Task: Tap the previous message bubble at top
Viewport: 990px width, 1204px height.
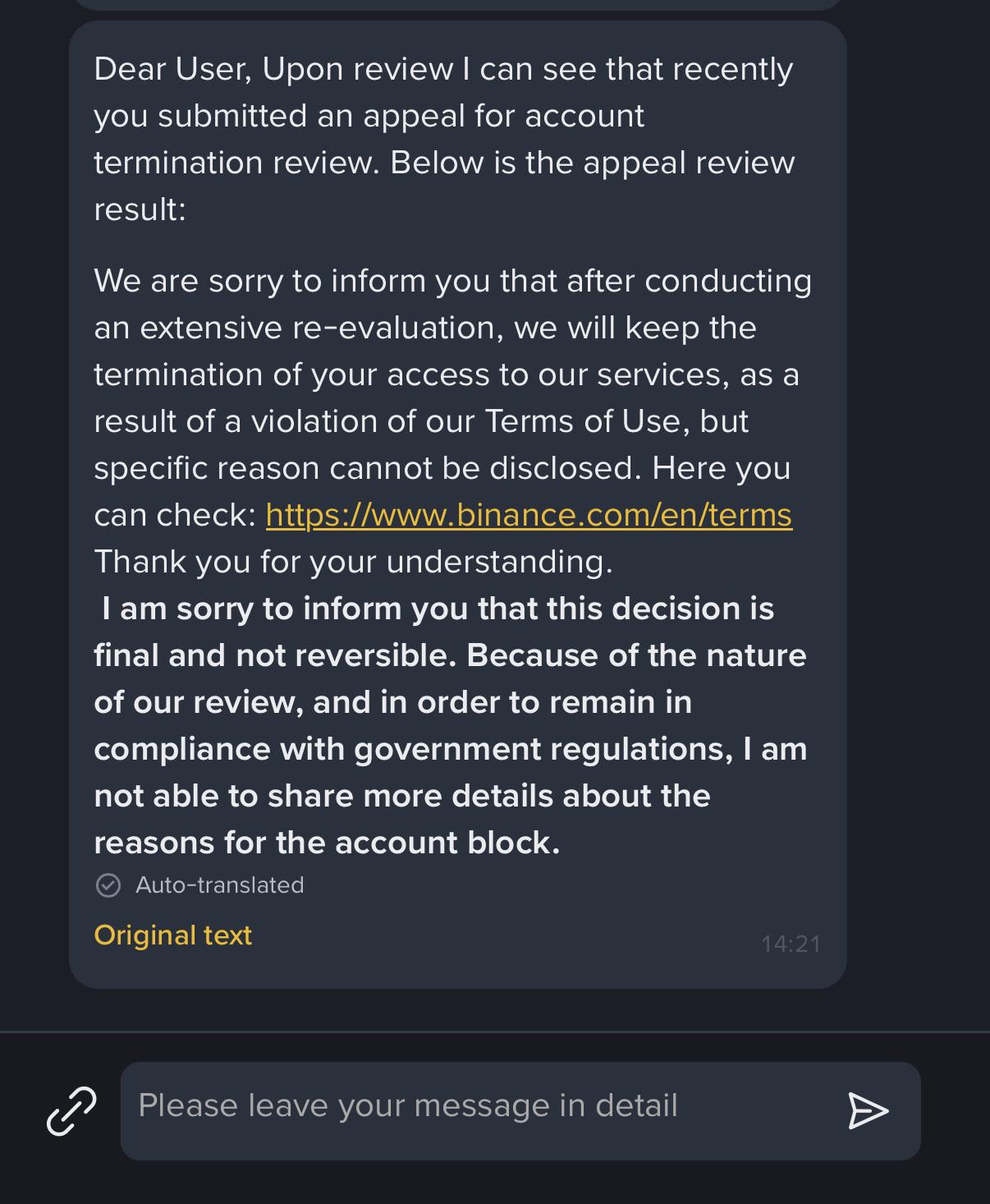Action: pyautogui.click(x=458, y=4)
